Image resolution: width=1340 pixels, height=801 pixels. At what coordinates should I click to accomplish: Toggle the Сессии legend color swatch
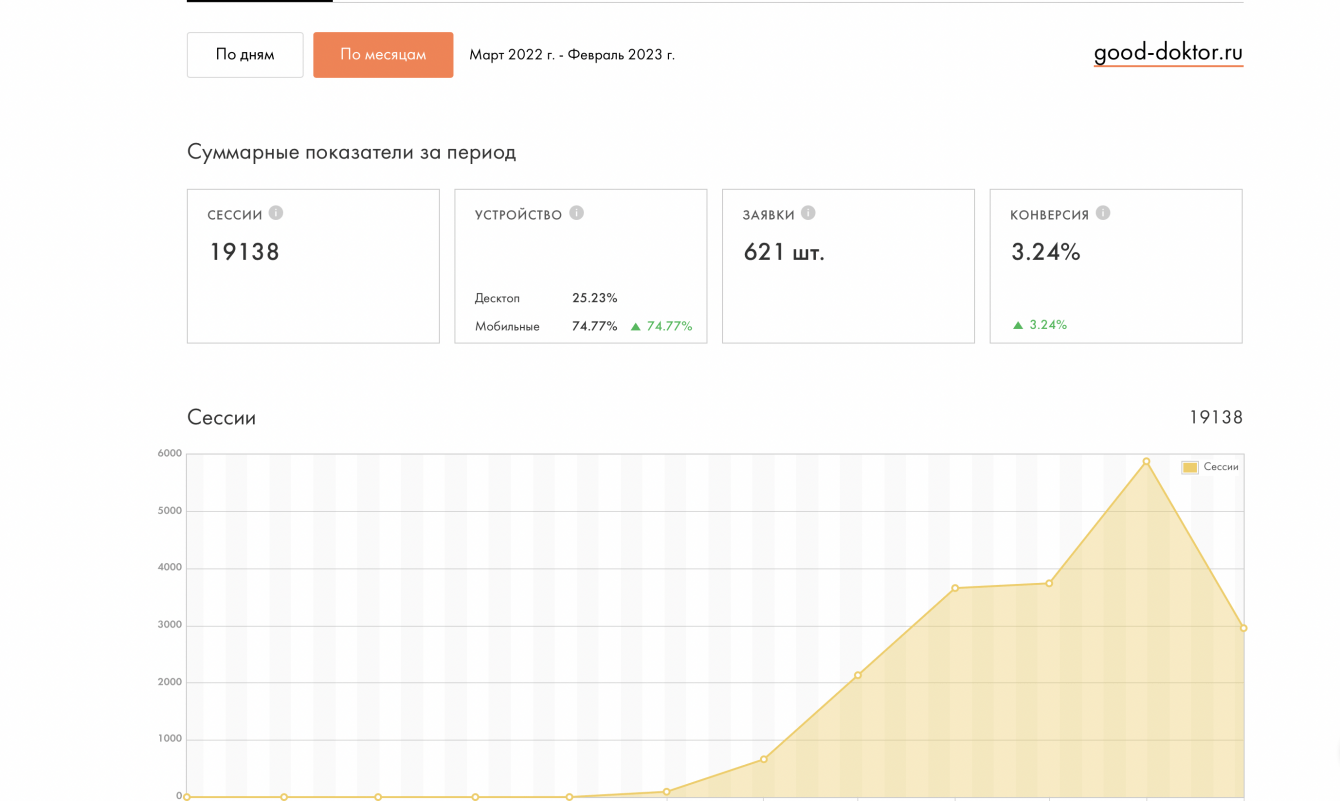(x=1190, y=467)
